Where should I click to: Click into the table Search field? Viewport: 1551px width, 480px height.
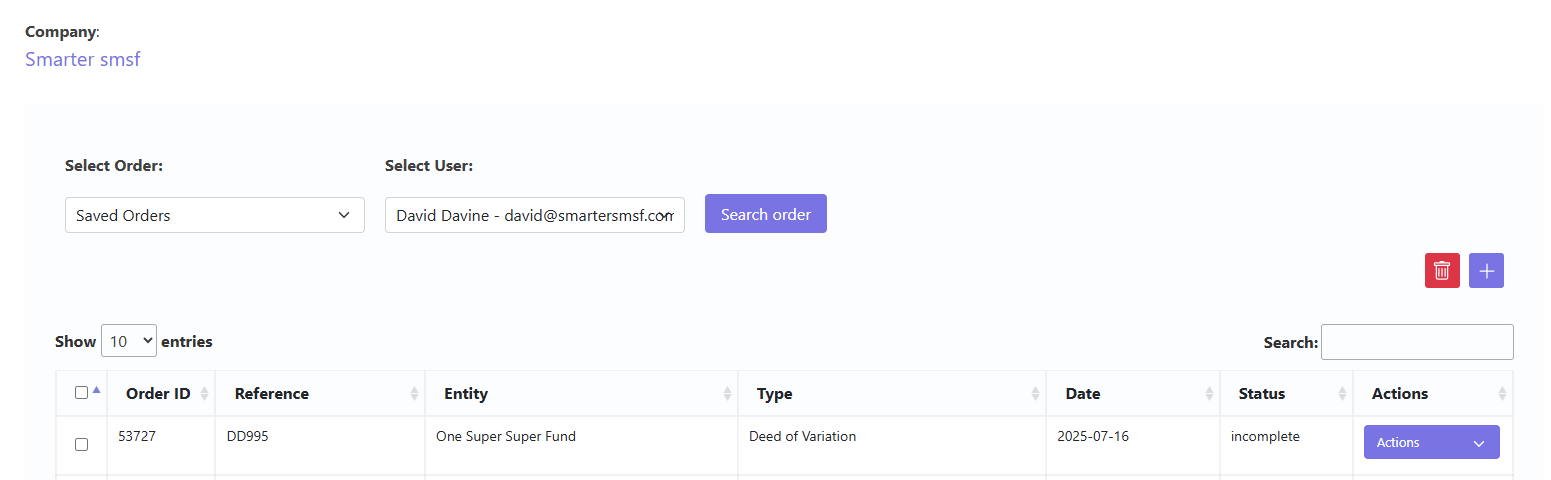(1417, 342)
